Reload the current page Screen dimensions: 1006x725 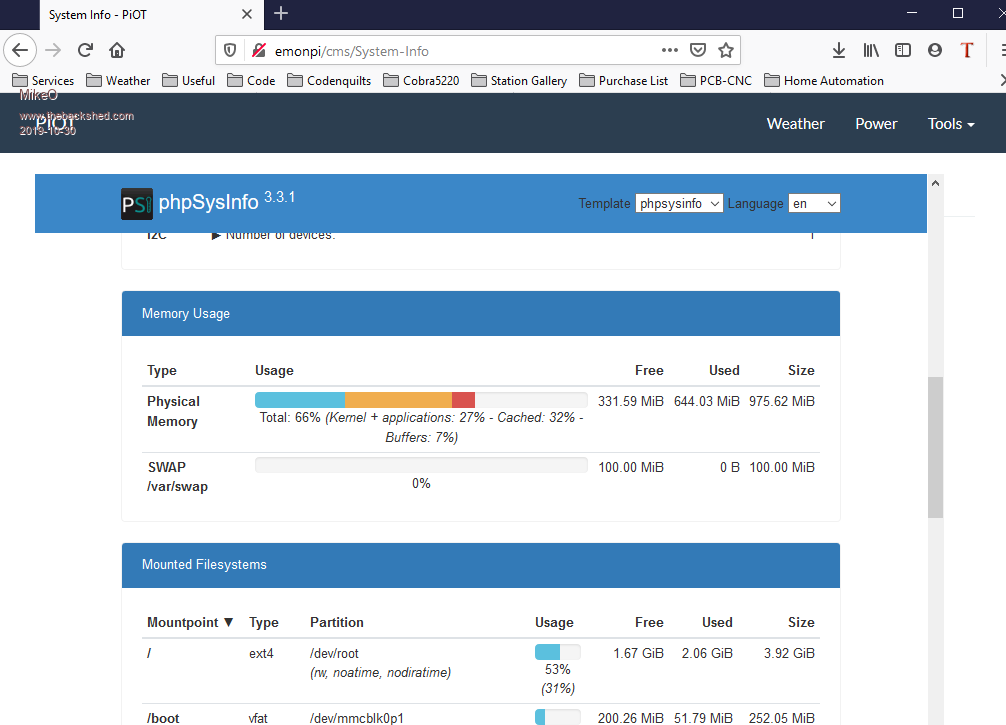tap(85, 50)
